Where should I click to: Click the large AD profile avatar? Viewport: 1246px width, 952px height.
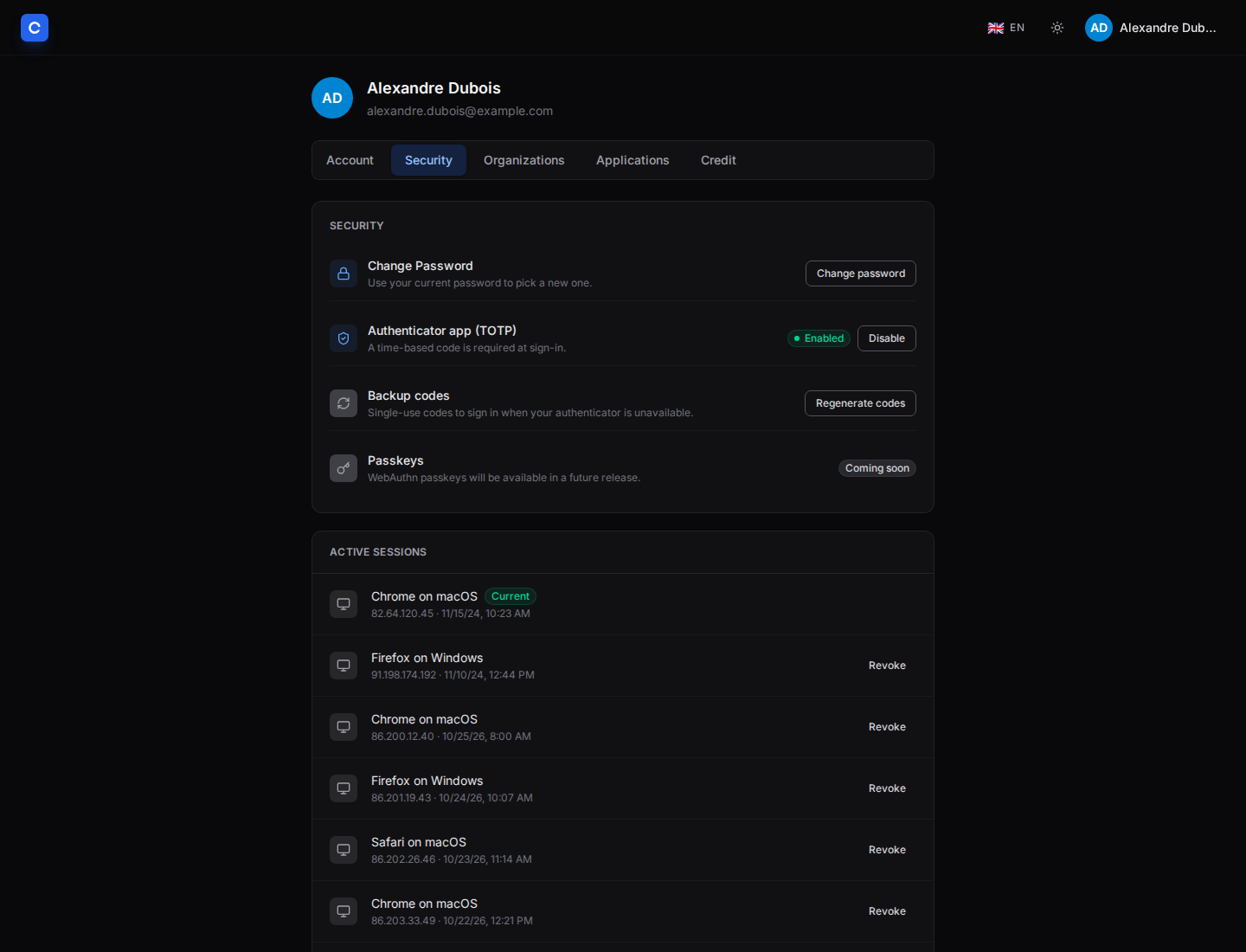coord(332,98)
